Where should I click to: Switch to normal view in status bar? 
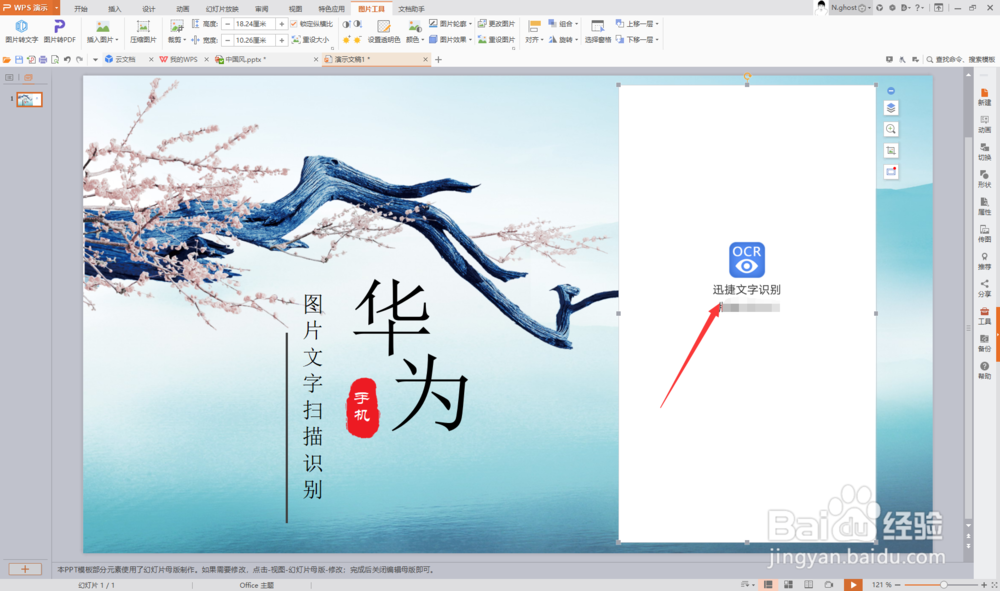768,585
